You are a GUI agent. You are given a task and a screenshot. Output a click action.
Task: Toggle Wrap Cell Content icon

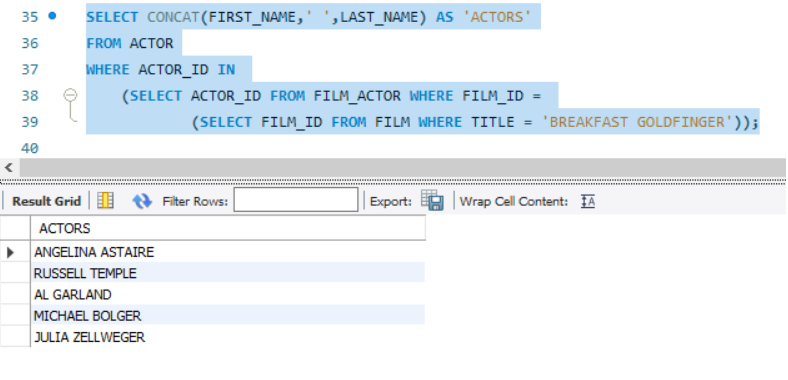pos(587,201)
